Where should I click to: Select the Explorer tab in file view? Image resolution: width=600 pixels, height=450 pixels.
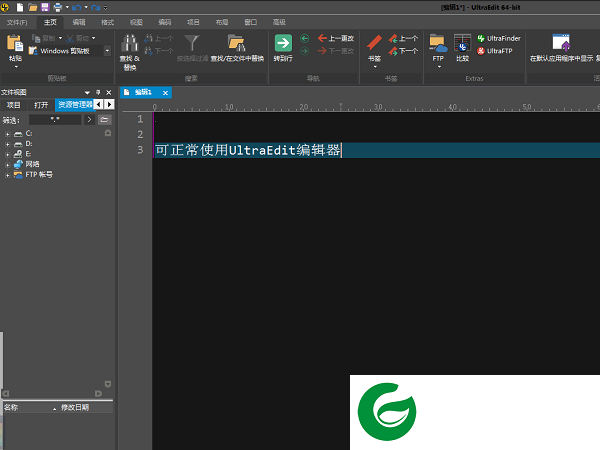(x=75, y=104)
